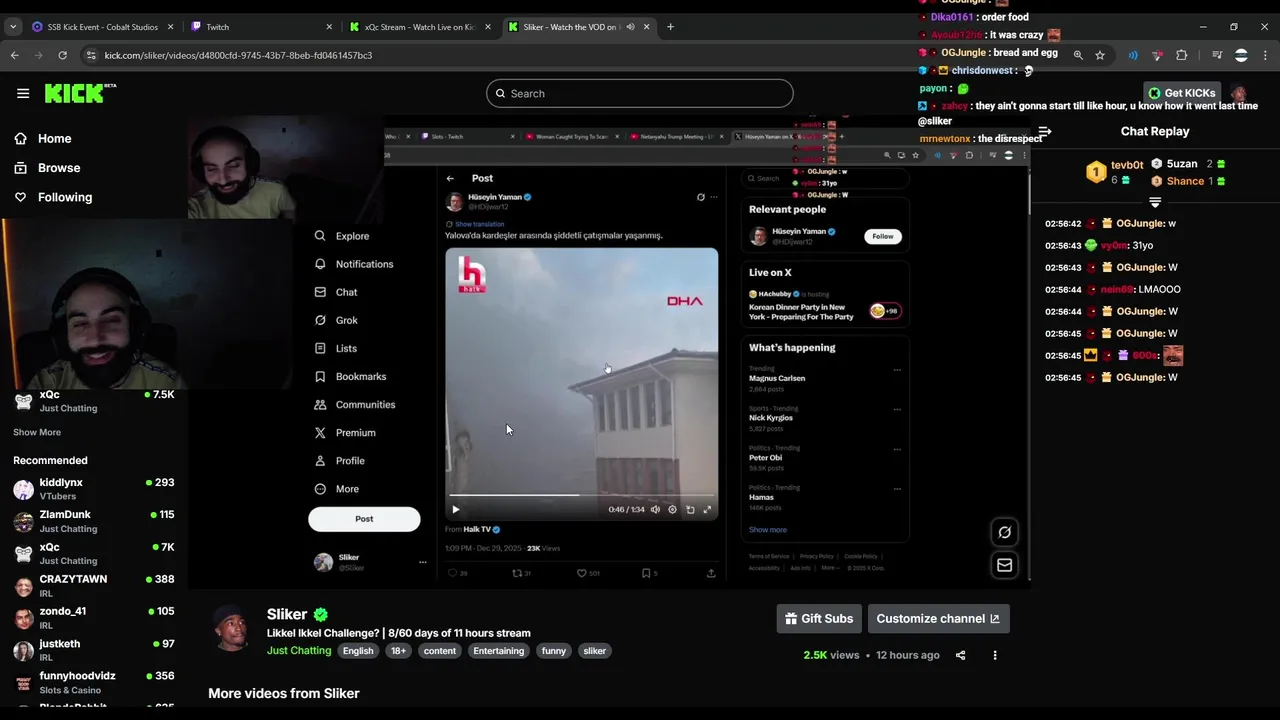Click Get KICKs button
This screenshot has width=1280, height=720.
(1182, 93)
